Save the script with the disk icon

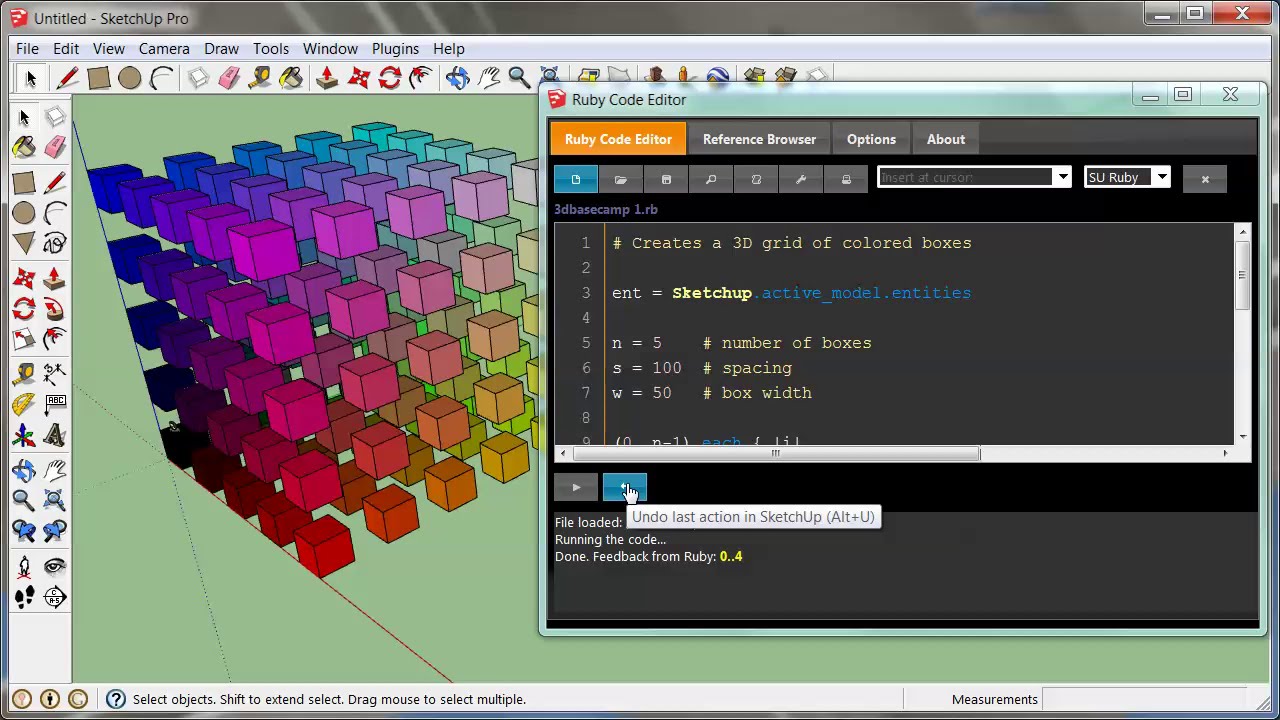click(666, 179)
